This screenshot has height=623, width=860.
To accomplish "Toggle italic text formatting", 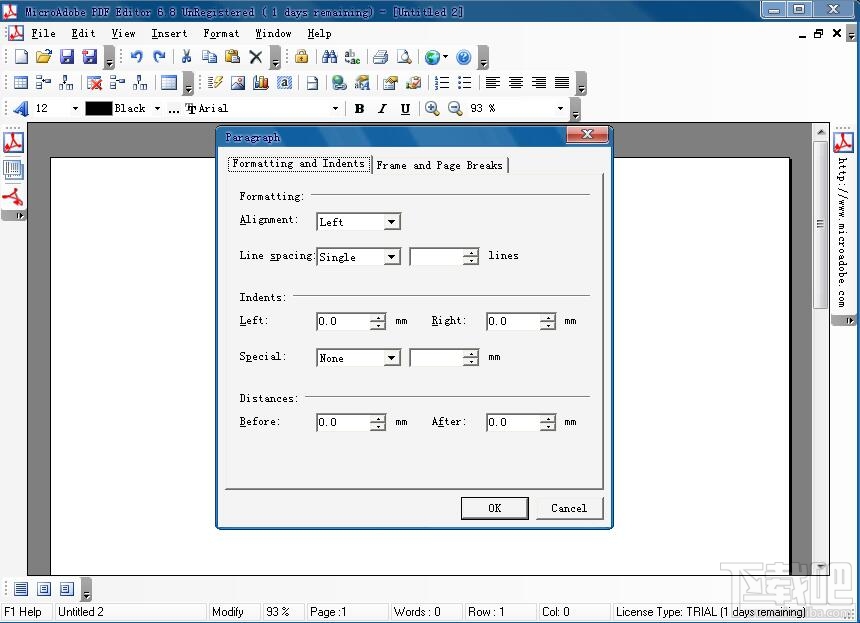I will pos(382,108).
